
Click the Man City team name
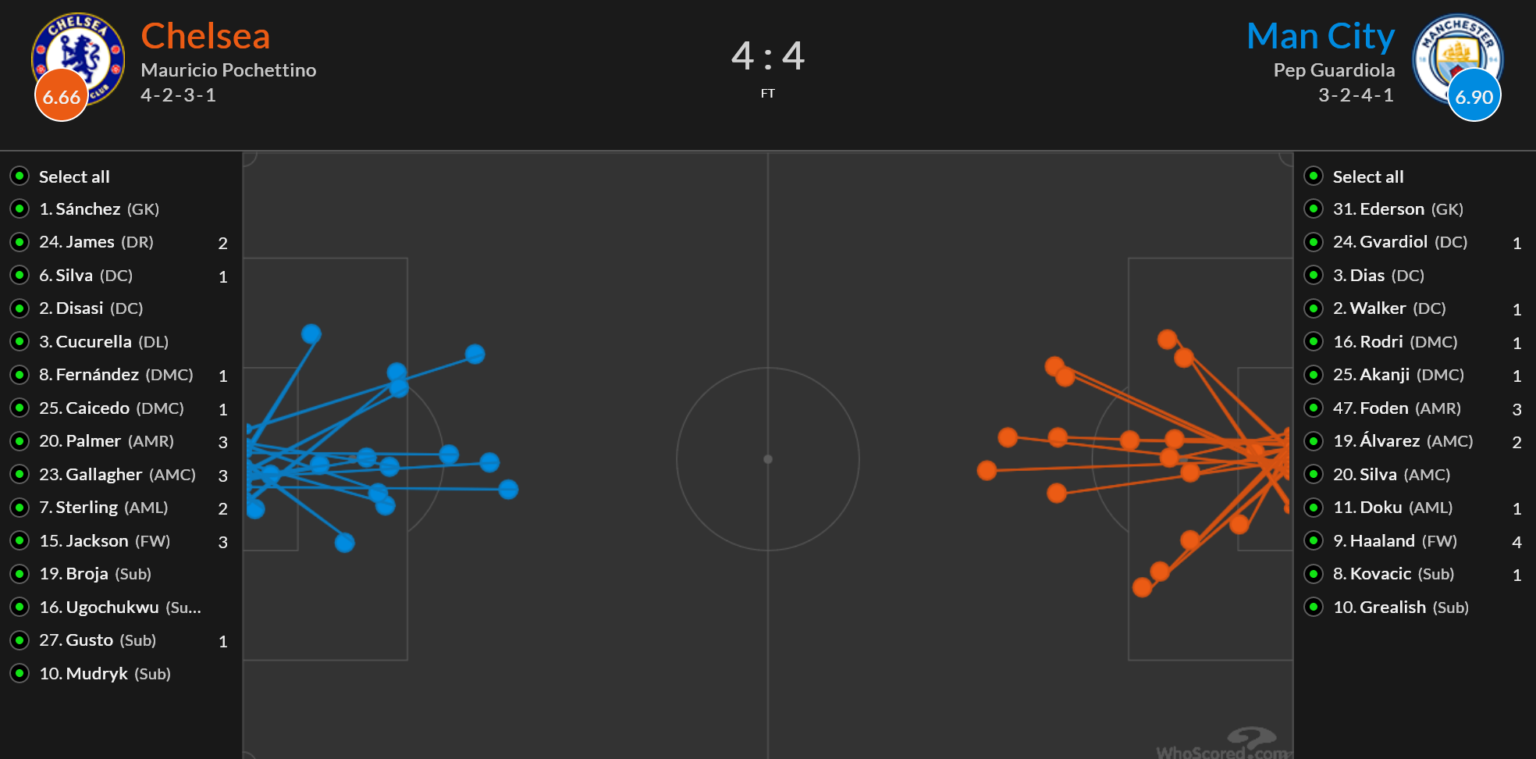click(x=1321, y=35)
